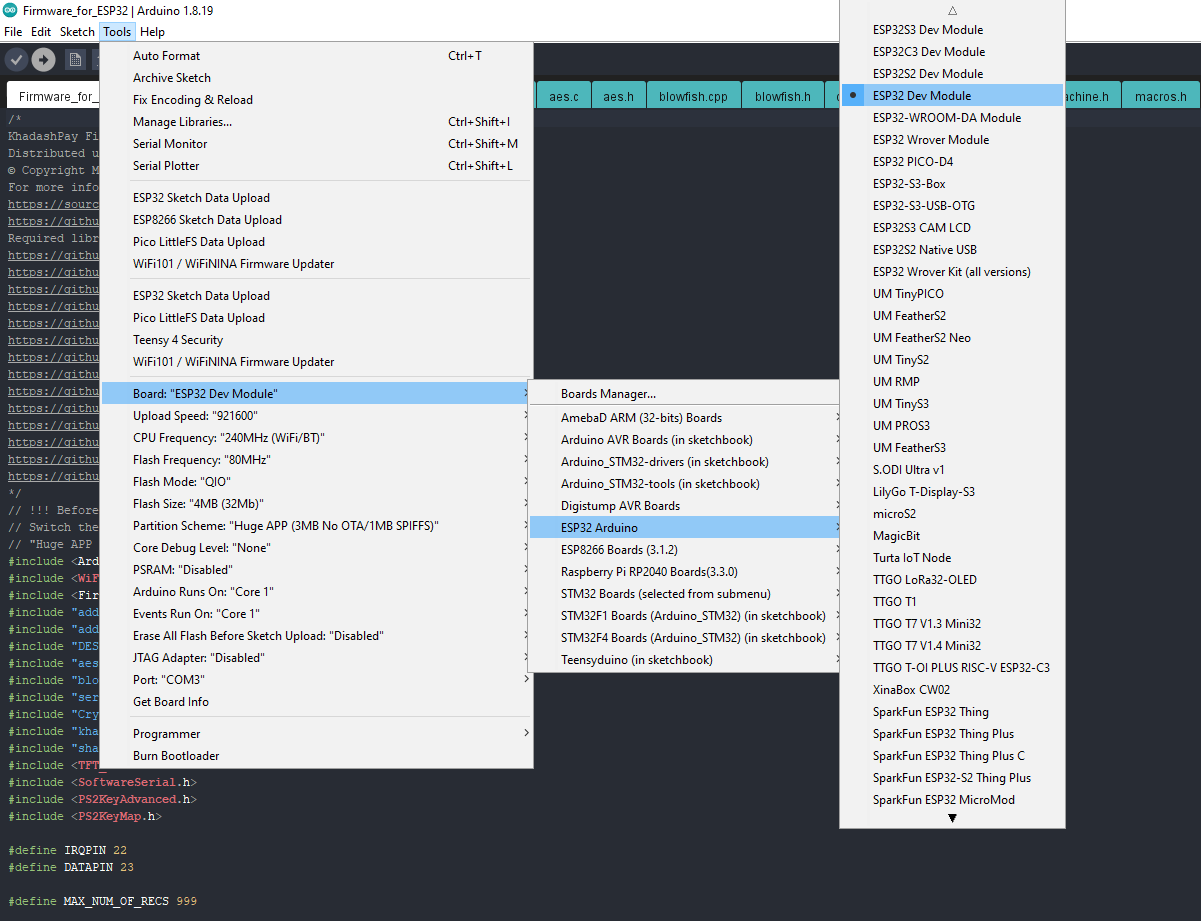The height and width of the screenshot is (921, 1201).
Task: Expand Flash Mode "QIO" submenu
Action: (x=317, y=482)
